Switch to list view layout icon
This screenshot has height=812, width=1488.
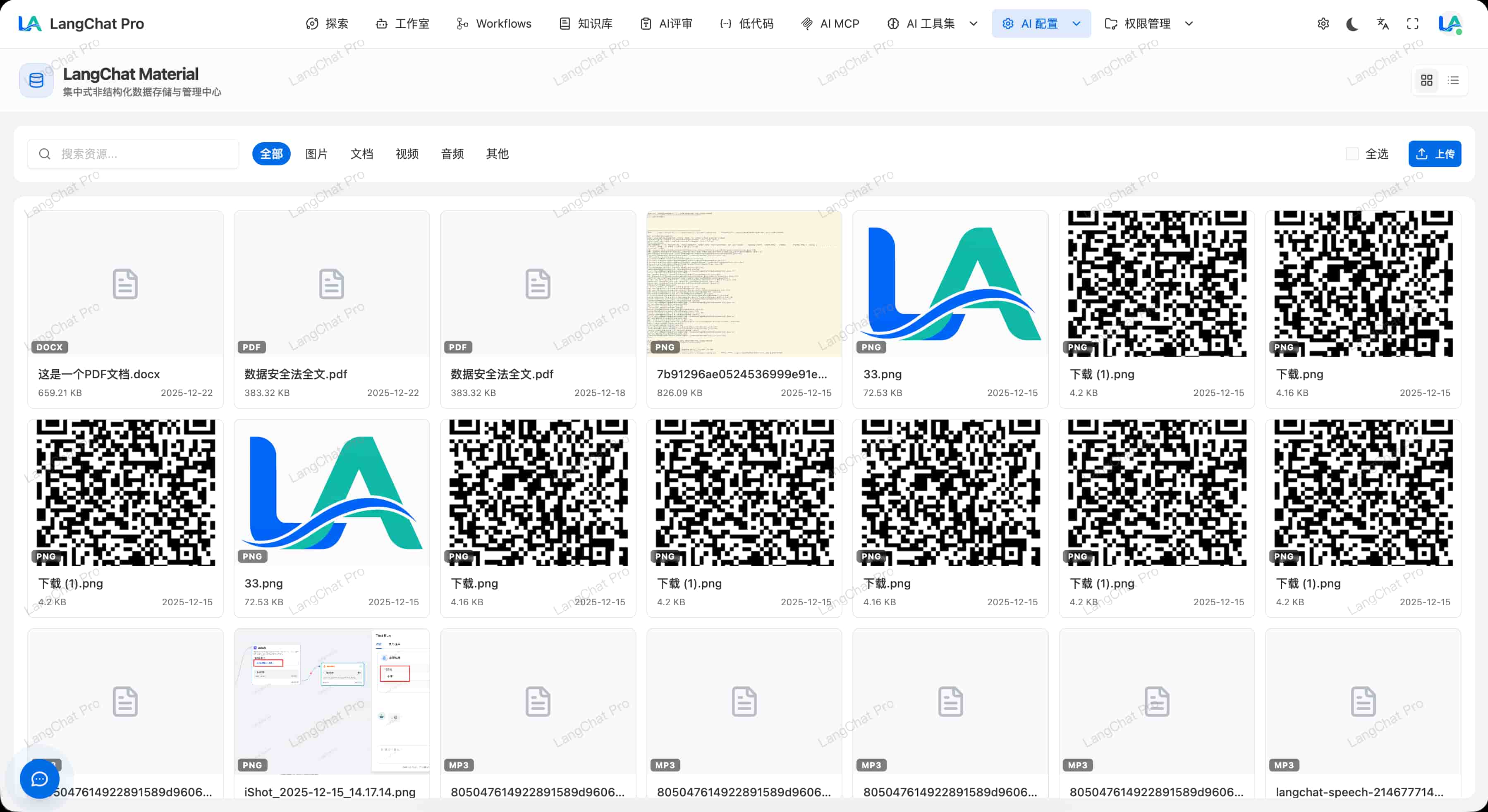tap(1453, 80)
